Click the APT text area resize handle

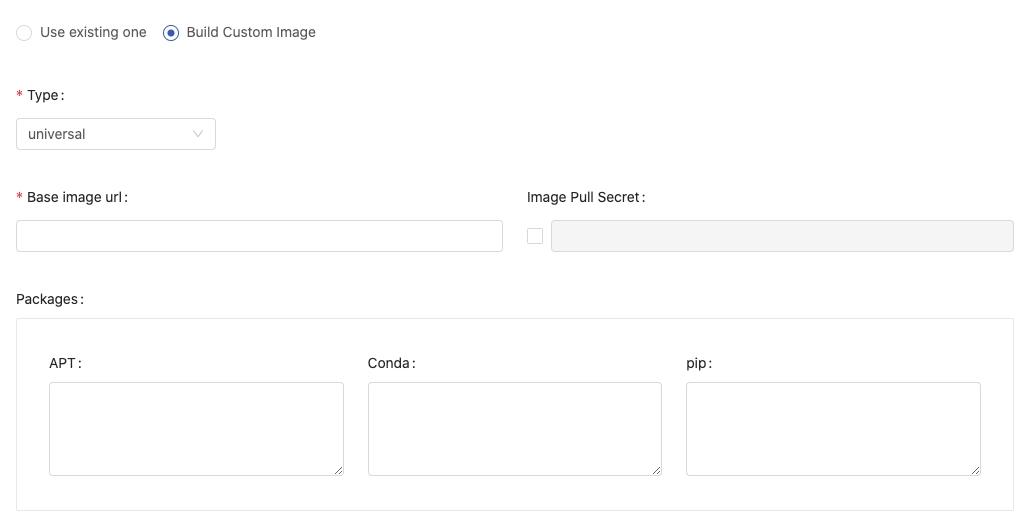coord(338,470)
